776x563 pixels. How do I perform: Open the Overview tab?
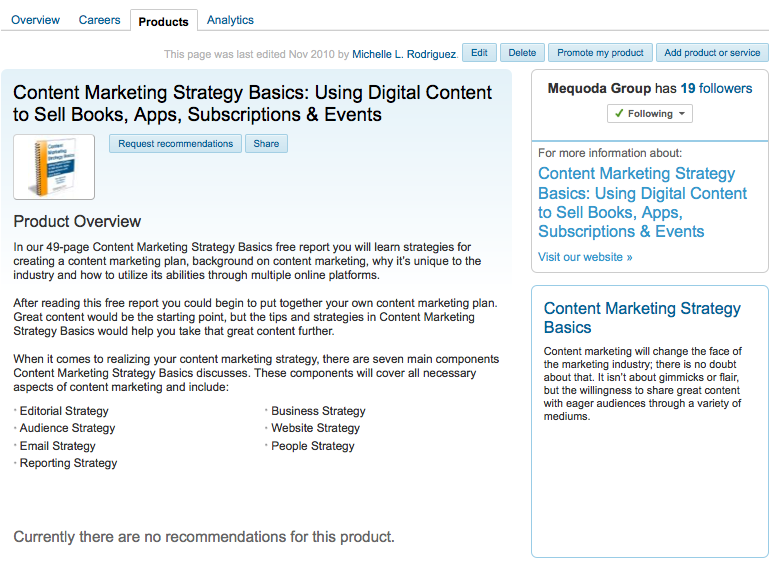35,20
